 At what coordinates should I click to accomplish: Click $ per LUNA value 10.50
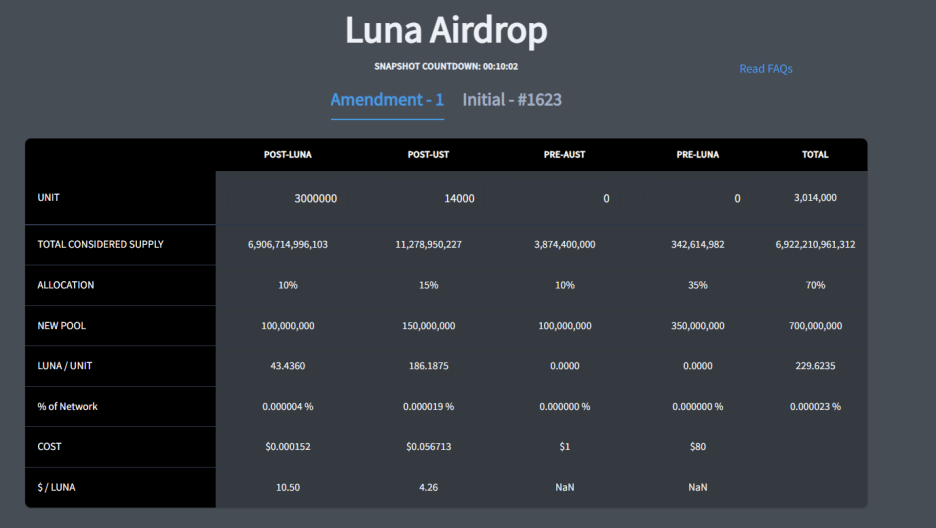click(288, 487)
